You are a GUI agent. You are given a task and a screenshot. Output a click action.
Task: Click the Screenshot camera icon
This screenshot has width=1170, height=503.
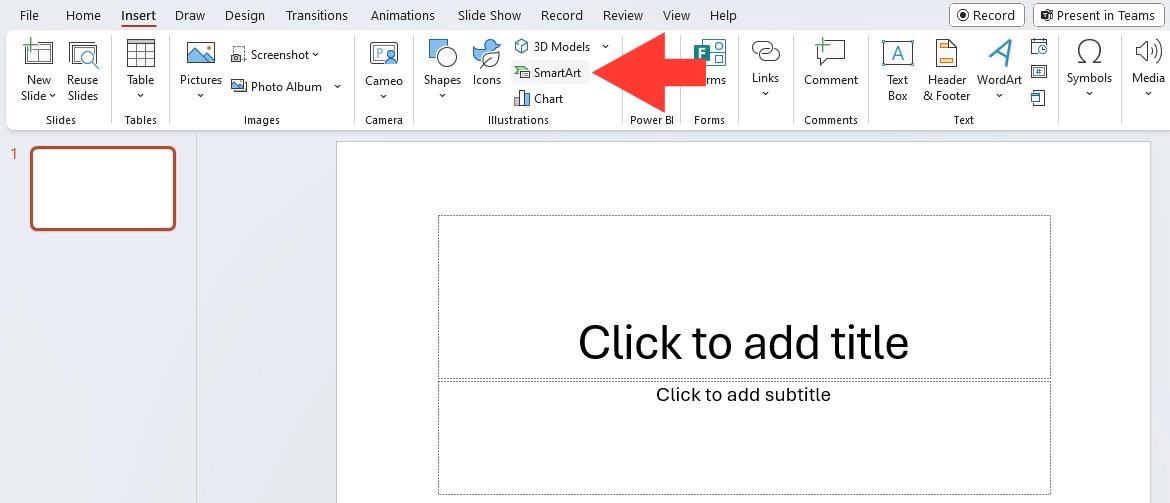tap(239, 55)
